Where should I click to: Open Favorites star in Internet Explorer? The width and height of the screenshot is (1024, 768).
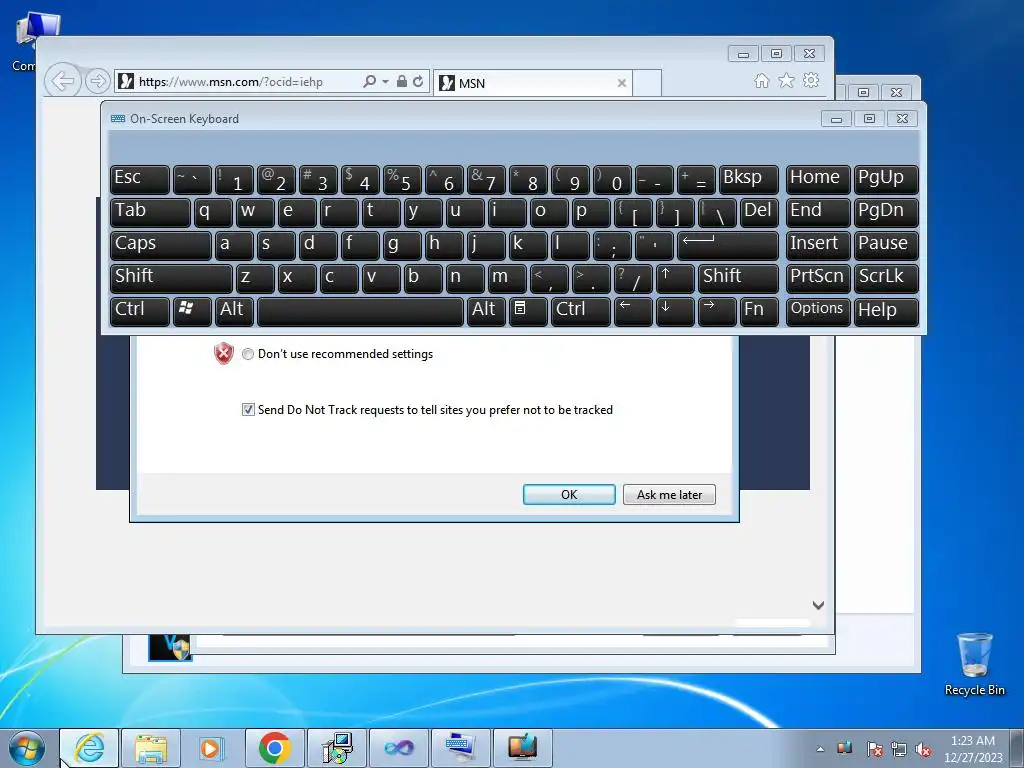pyautogui.click(x=786, y=80)
